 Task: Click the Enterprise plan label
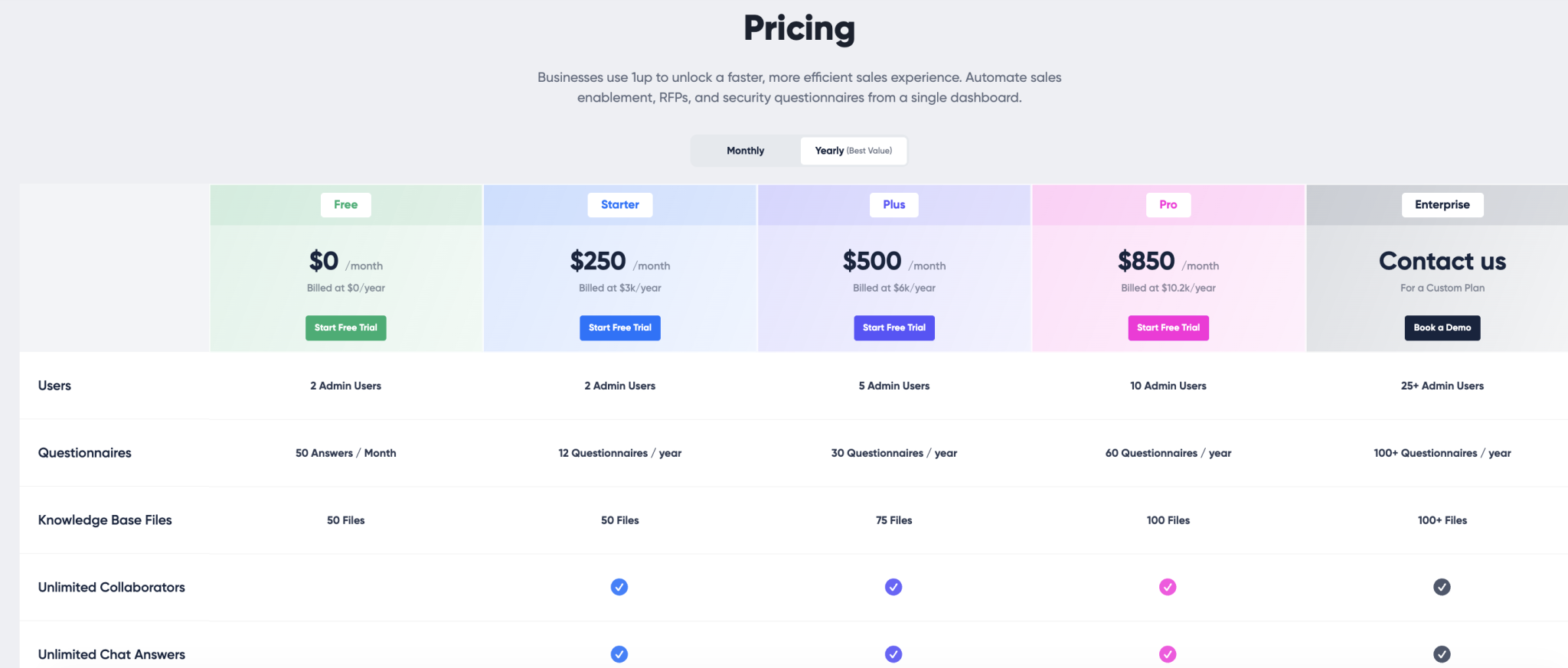tap(1442, 204)
